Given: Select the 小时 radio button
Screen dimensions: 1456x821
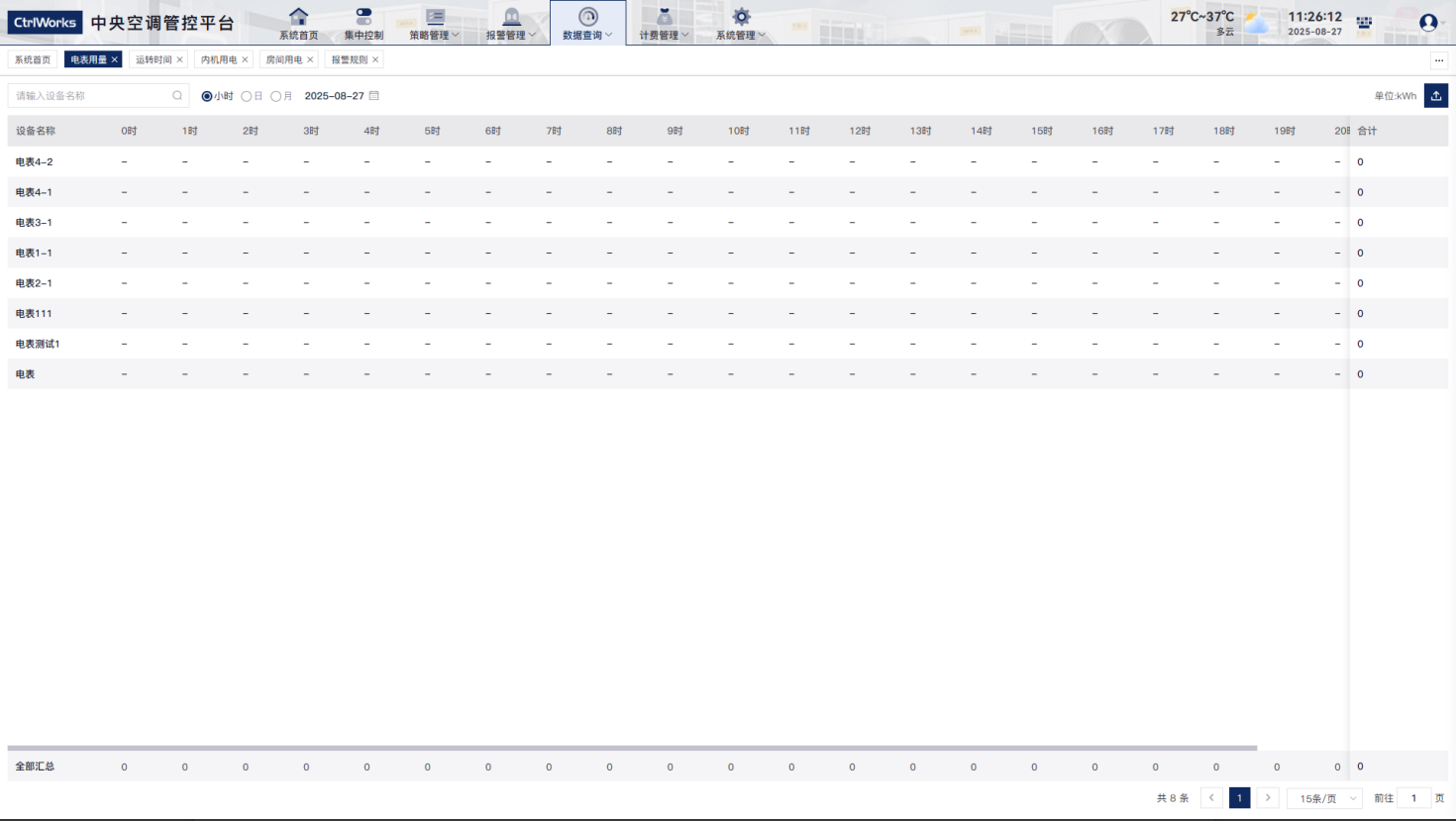Looking at the screenshot, I should (x=207, y=97).
